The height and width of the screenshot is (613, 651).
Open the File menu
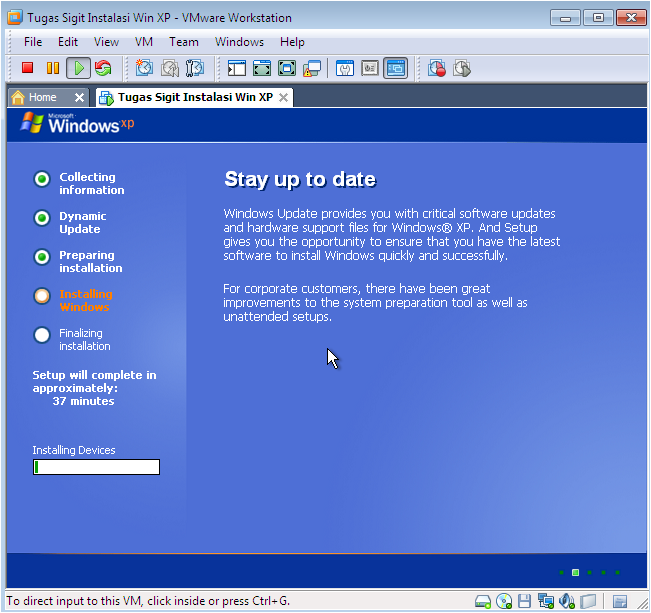click(33, 42)
